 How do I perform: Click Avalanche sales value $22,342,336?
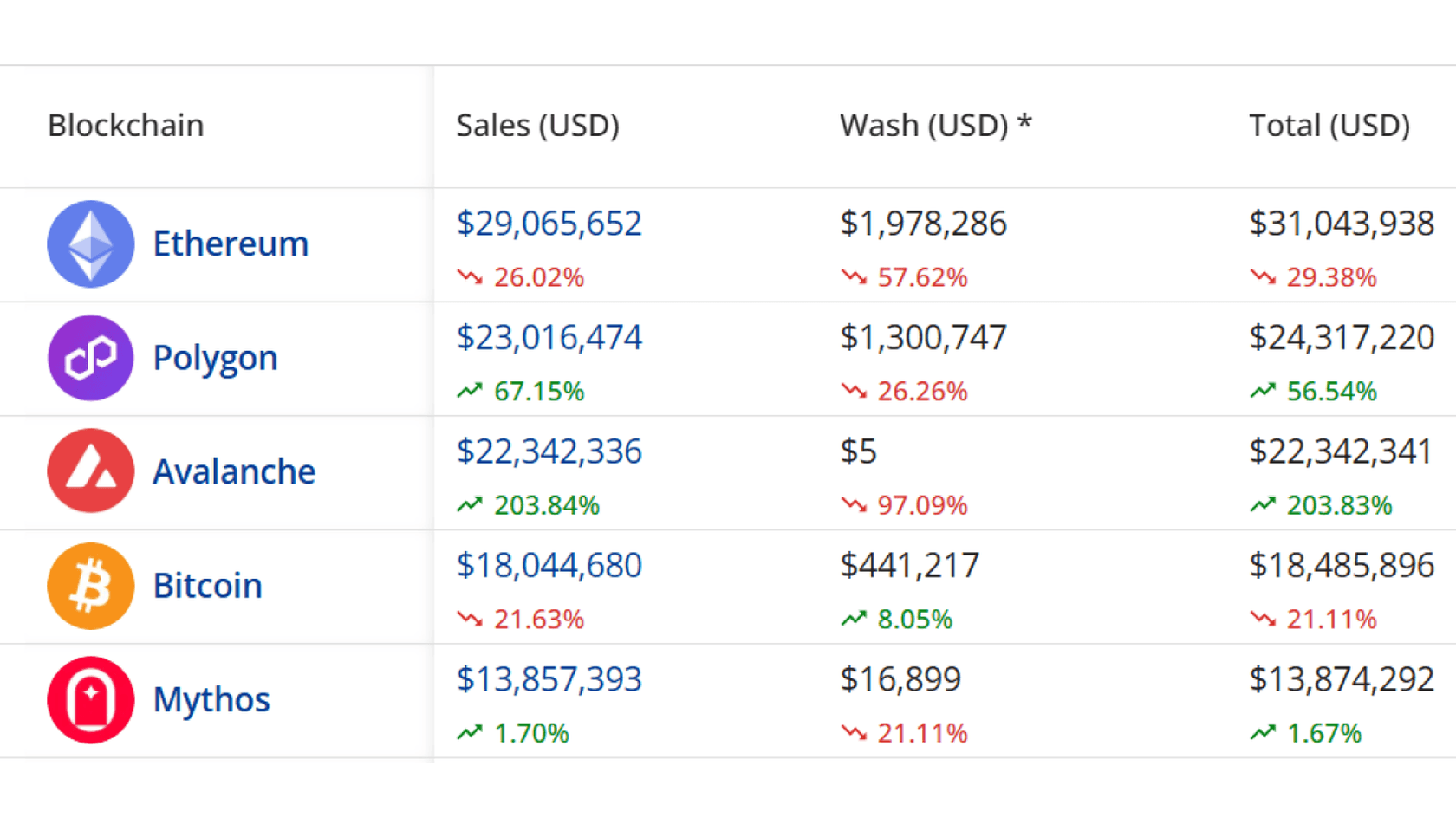[549, 451]
